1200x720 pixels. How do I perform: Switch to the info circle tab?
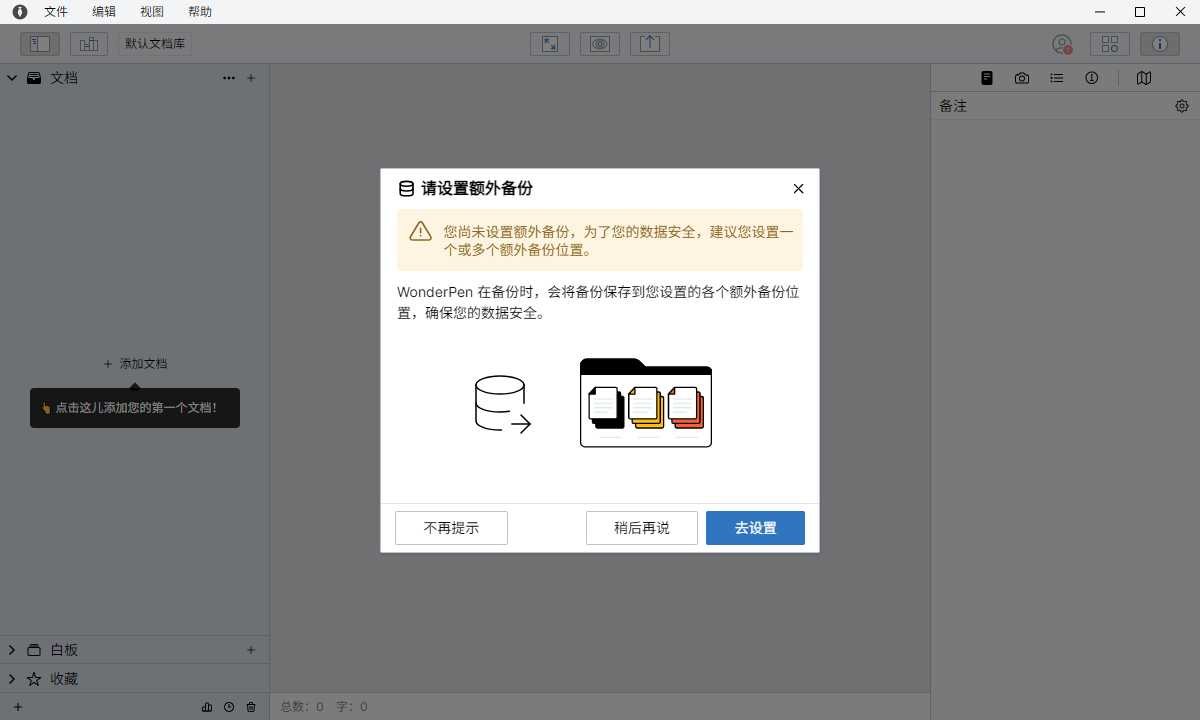1092,78
